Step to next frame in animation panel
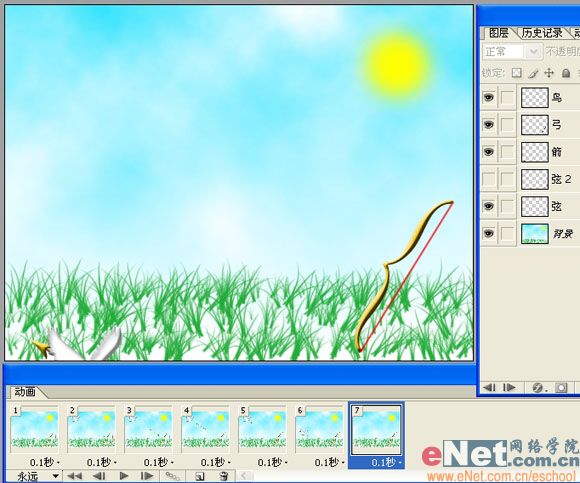 point(147,476)
